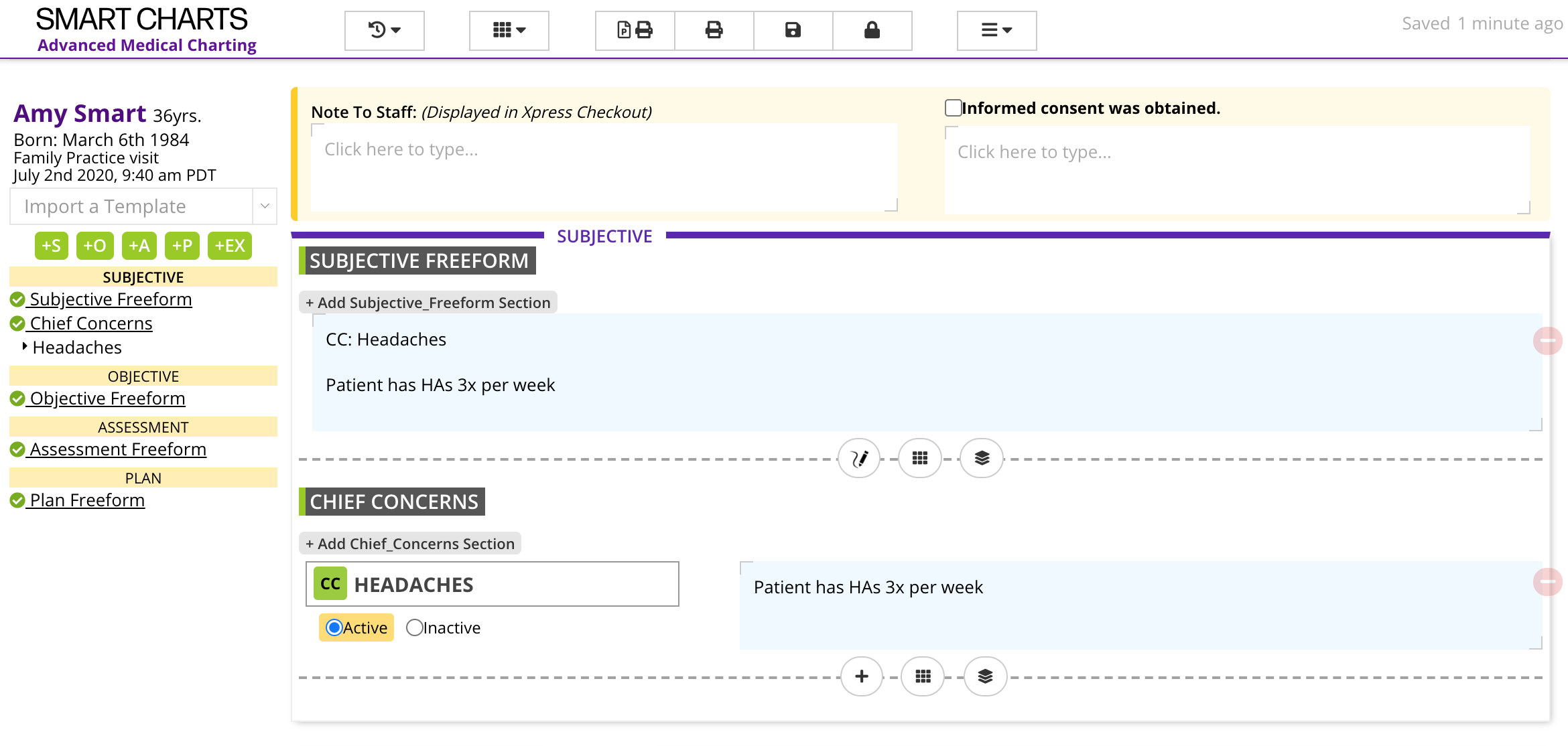The image size is (1568, 746).
Task: Click the plus icon under Chief Concerns
Action: tap(862, 676)
